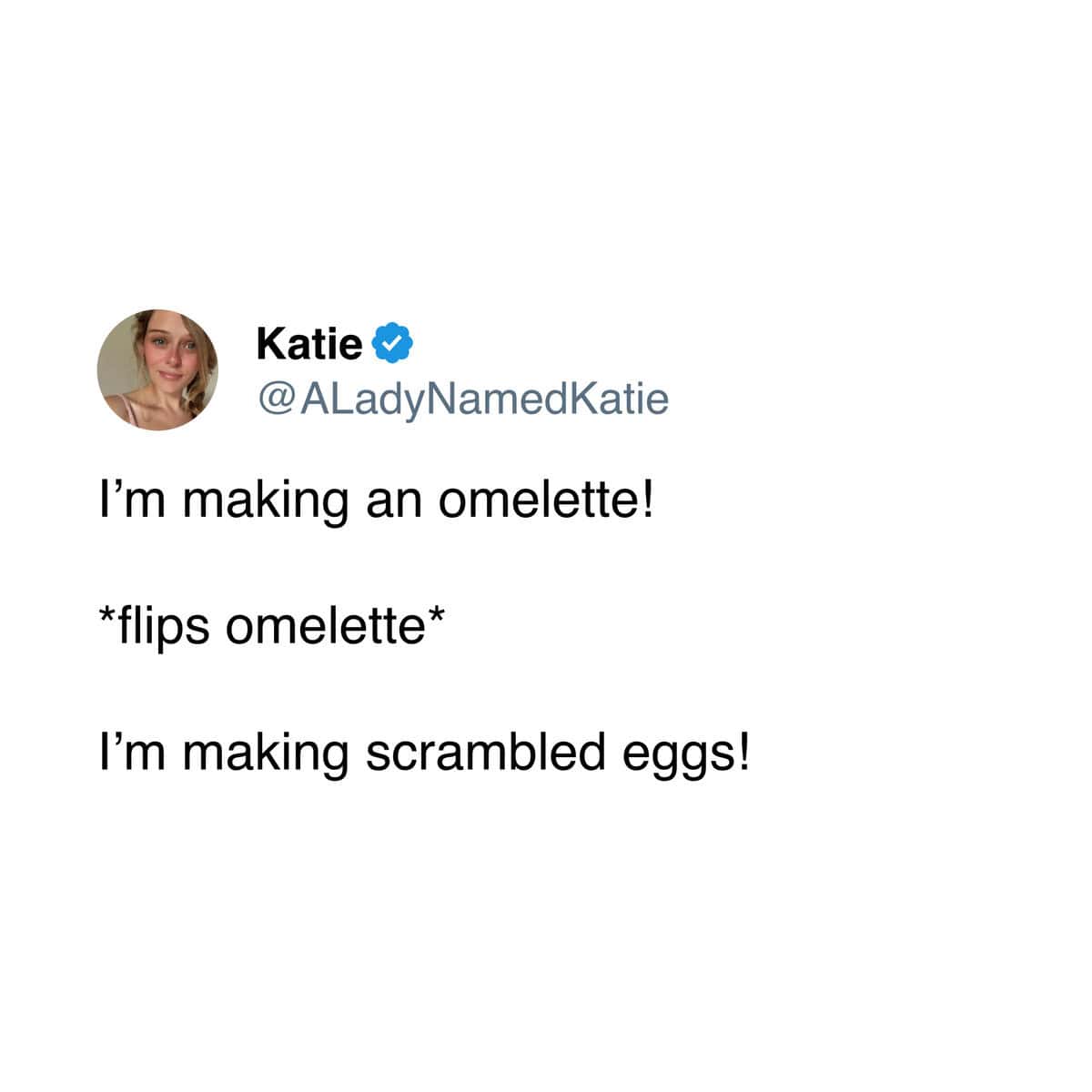Viewport: 1092px width, 1092px height.
Task: Open the @ALadyNamedKatie handle link
Action: pyautogui.click(x=463, y=398)
